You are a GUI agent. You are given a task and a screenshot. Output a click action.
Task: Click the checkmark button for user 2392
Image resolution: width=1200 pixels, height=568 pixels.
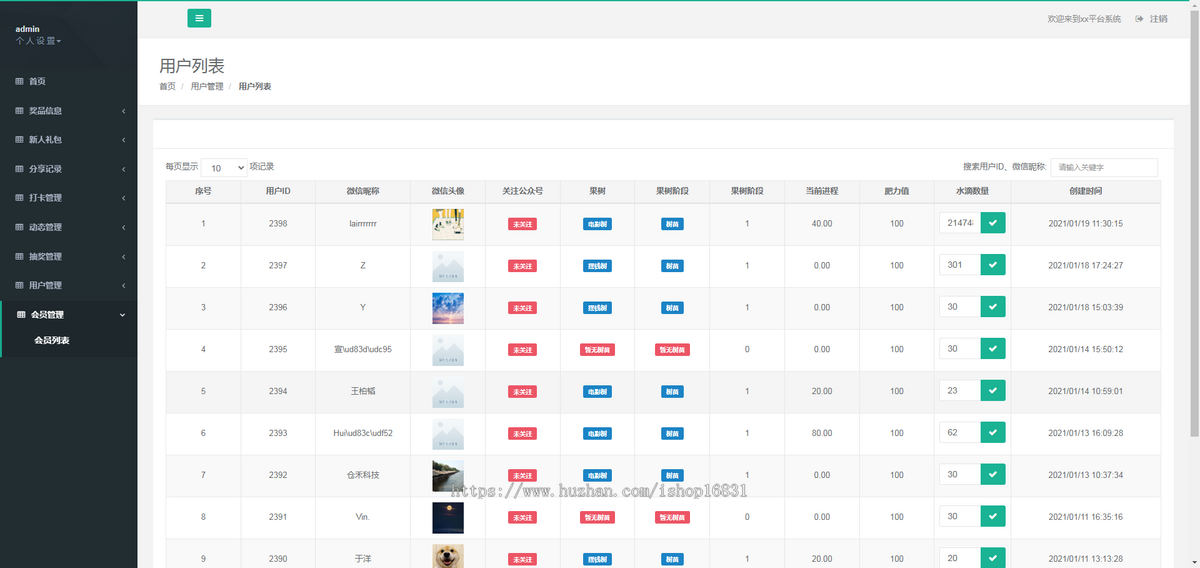coord(993,474)
